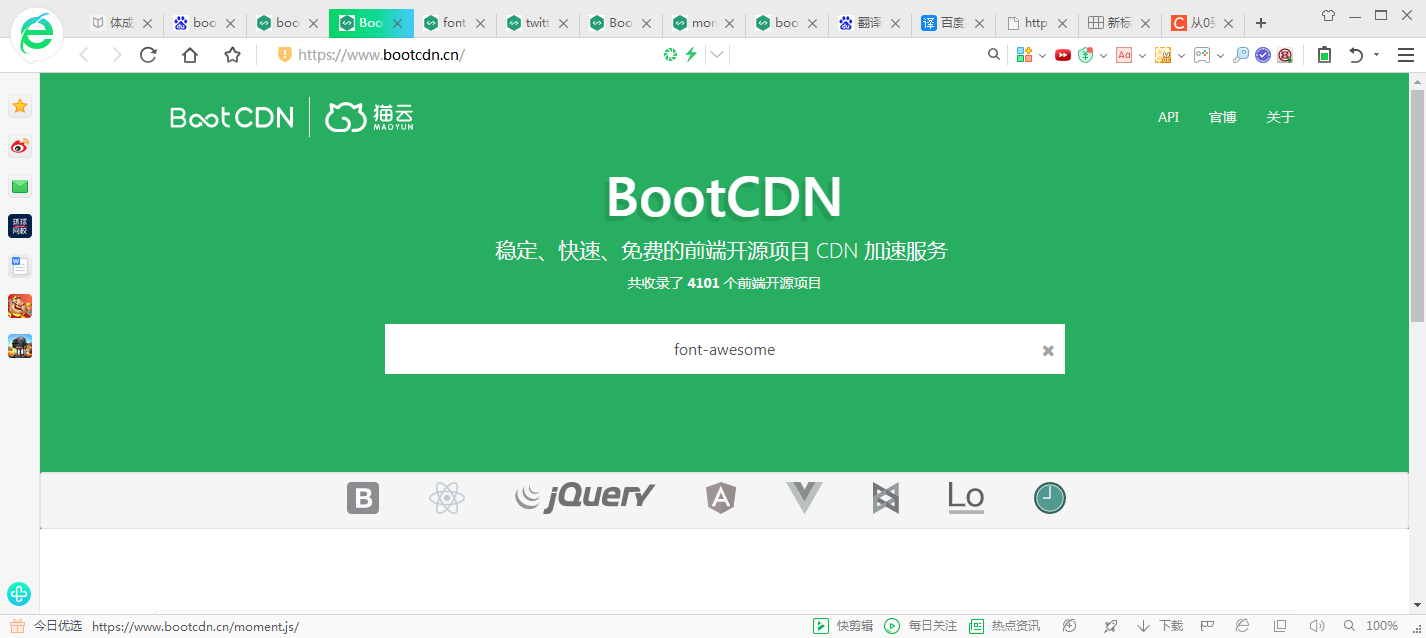The height and width of the screenshot is (638, 1426).
Task: Expand the undo closed tabs dropdown
Action: pos(1376,55)
